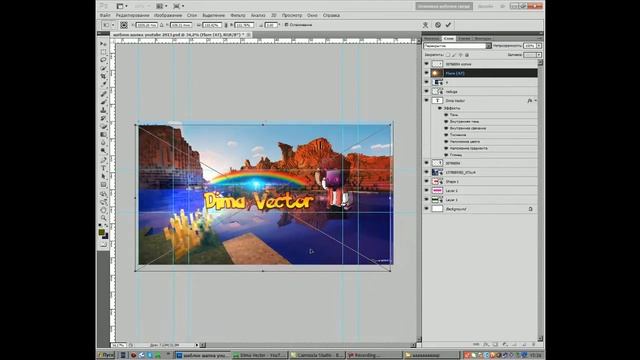Select the Horizontal Type tool
640x360 pixels.
point(103,169)
